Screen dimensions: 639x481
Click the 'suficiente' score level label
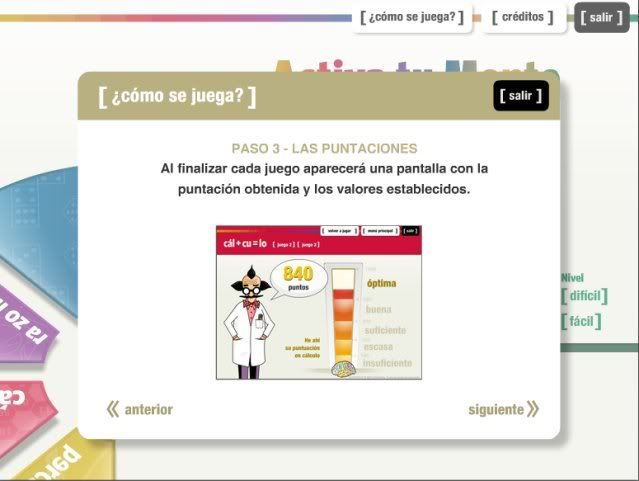(x=385, y=330)
